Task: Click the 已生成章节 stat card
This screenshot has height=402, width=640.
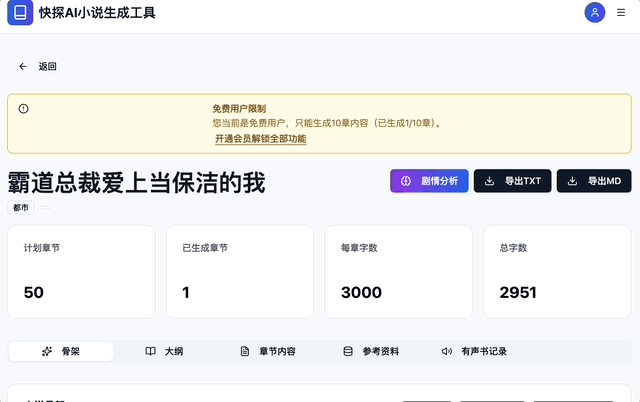Action: [x=240, y=271]
